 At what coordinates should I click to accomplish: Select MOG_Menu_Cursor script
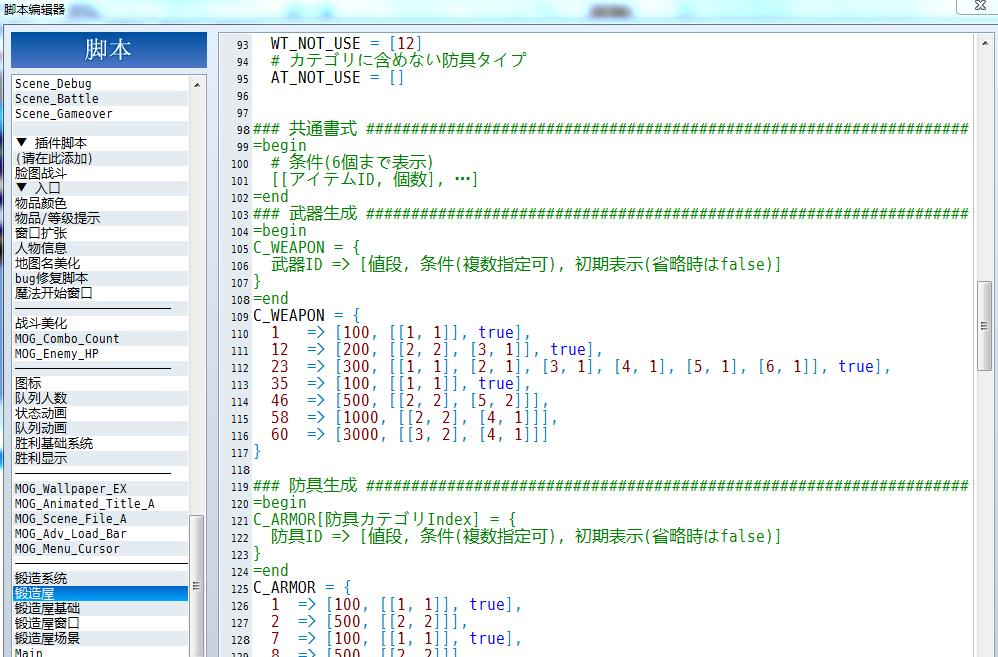100,549
